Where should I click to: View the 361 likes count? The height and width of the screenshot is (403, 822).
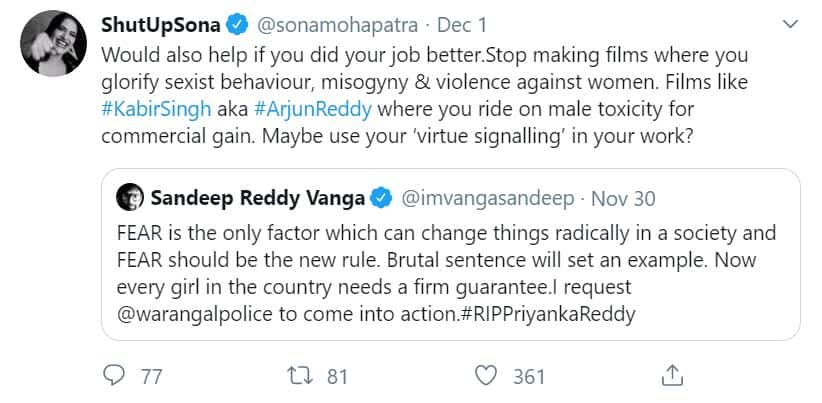pos(528,376)
